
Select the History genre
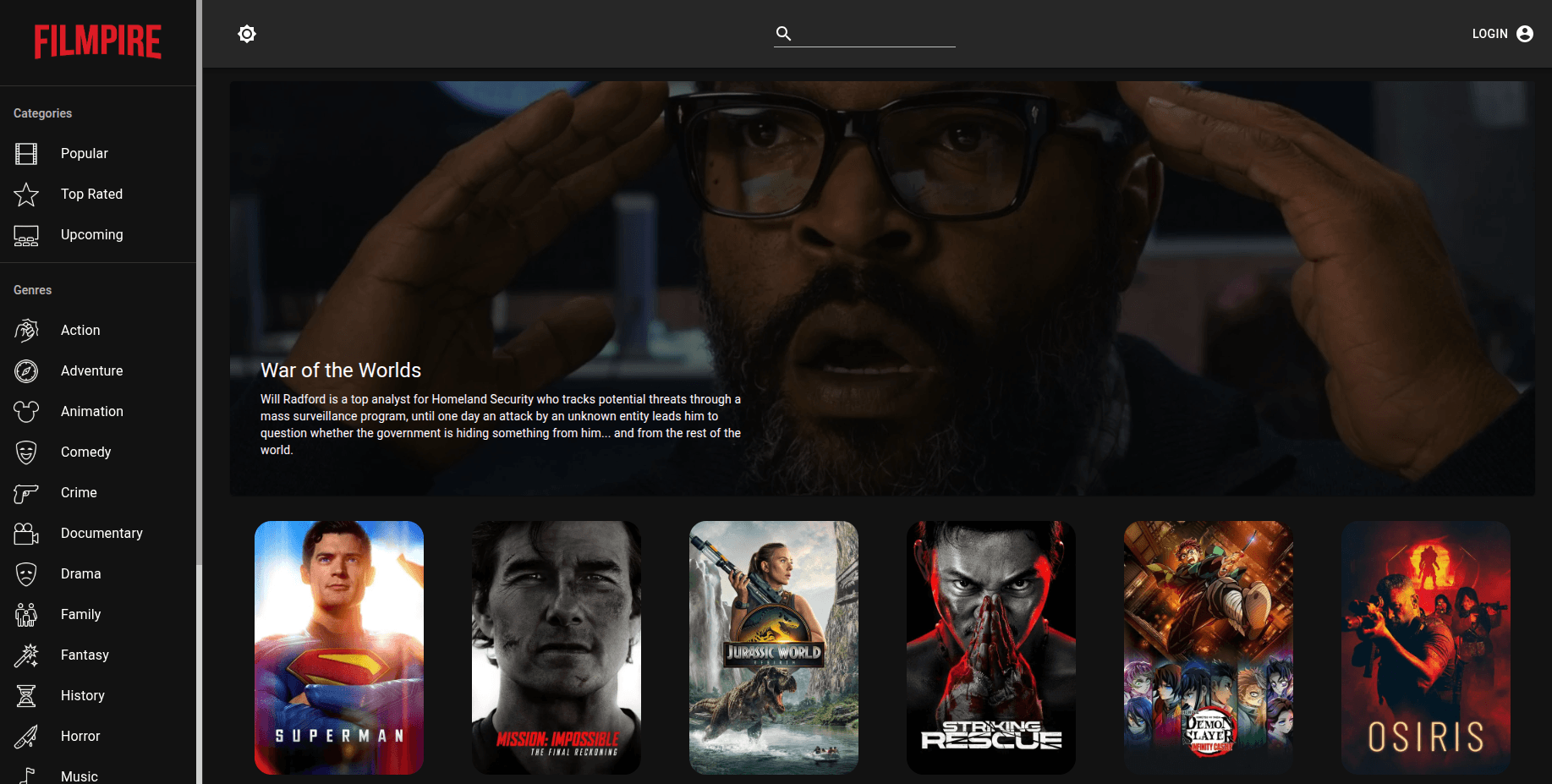pyautogui.click(x=98, y=696)
